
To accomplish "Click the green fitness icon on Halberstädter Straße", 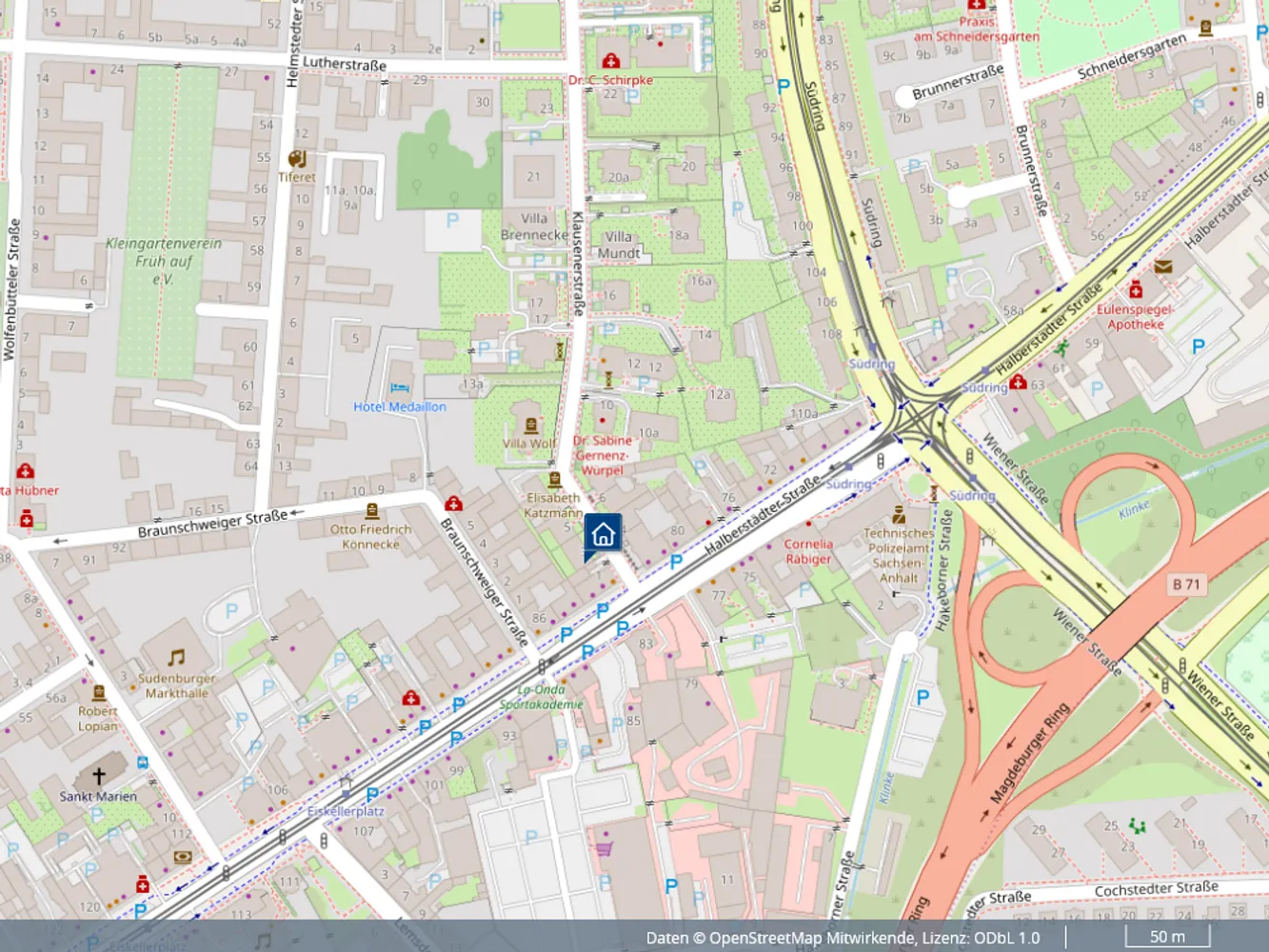I will click(1061, 348).
